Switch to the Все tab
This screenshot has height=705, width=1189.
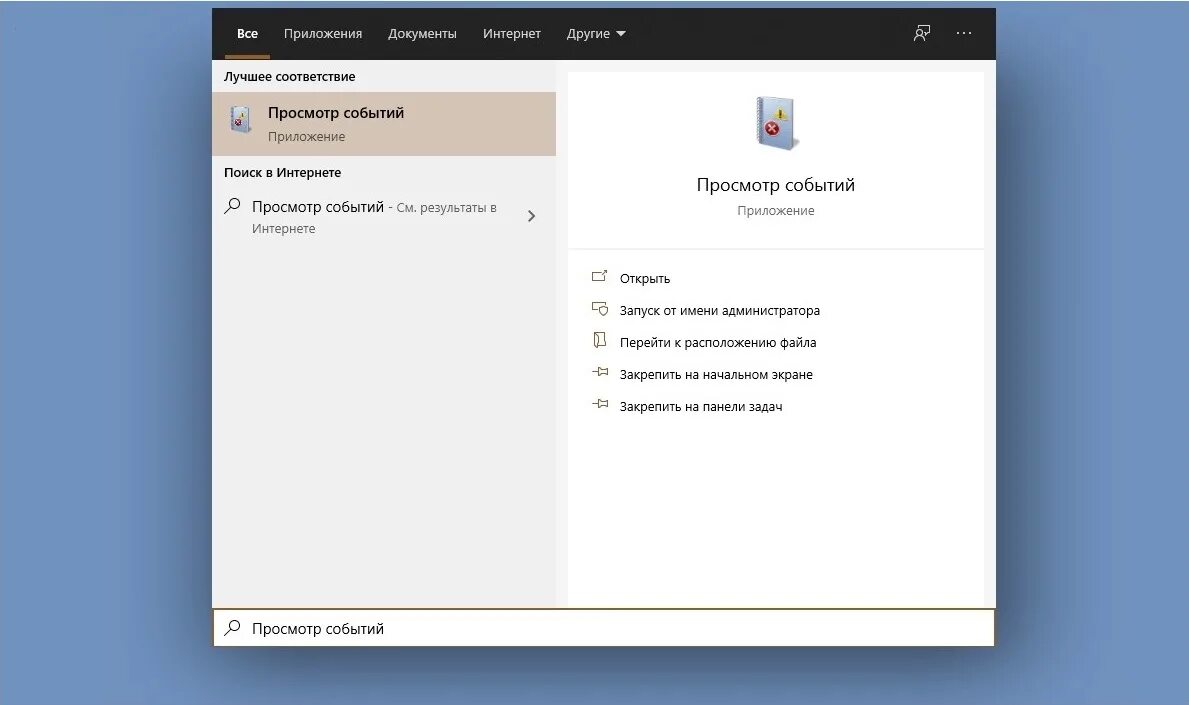pos(247,33)
